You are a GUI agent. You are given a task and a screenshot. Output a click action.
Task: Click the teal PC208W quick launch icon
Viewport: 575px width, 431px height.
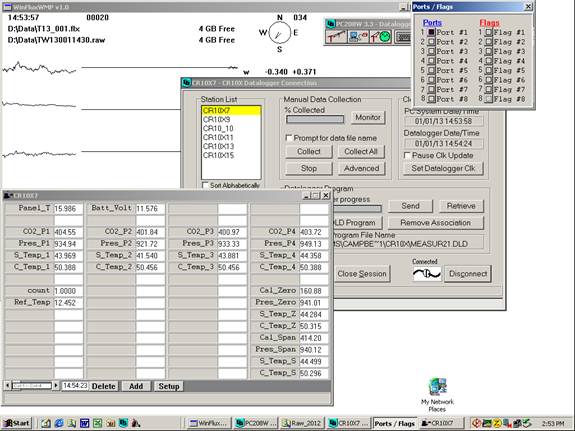coord(123,423)
